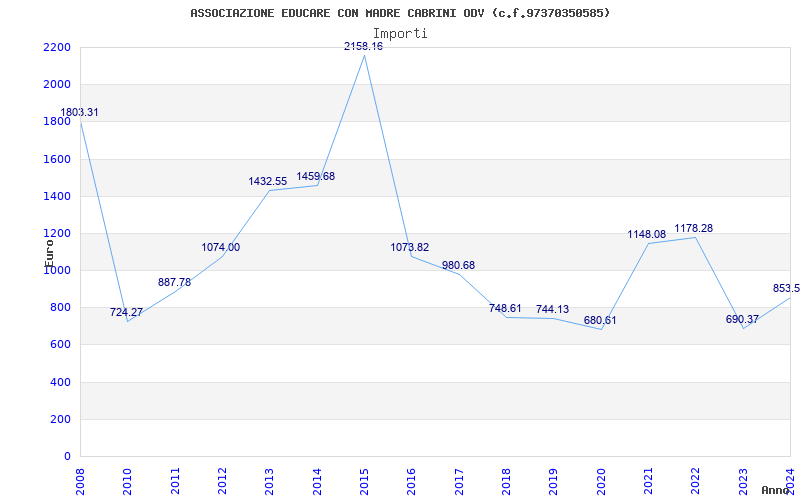Image resolution: width=800 pixels, height=500 pixels.
Task: Click the 1432.55 data label
Action: pyautogui.click(x=268, y=181)
